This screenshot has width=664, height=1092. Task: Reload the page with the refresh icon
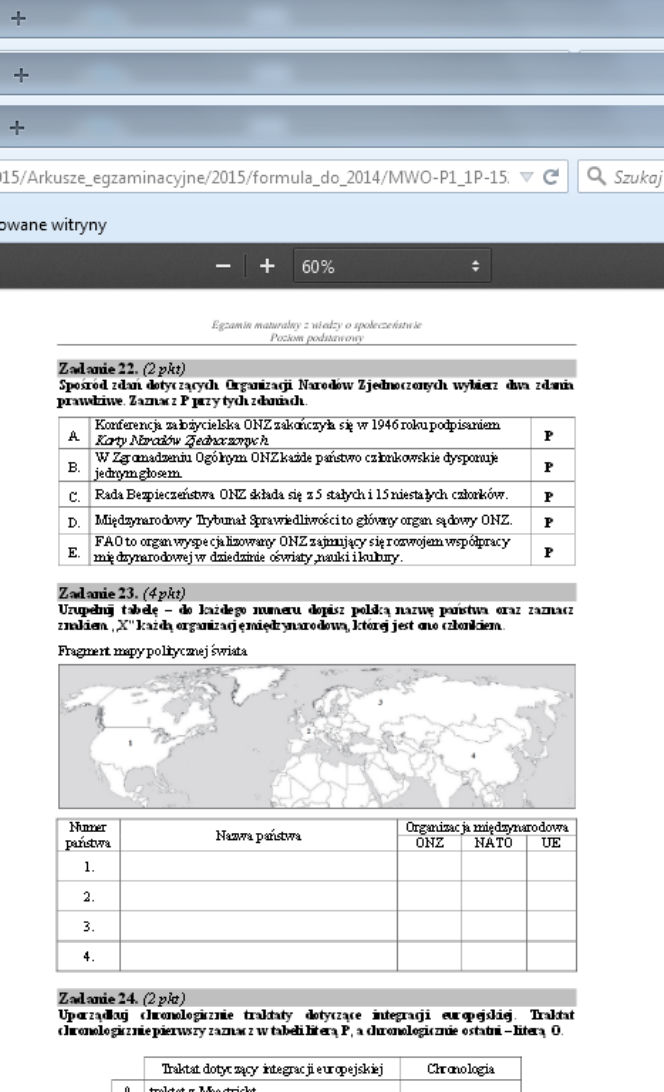click(551, 177)
